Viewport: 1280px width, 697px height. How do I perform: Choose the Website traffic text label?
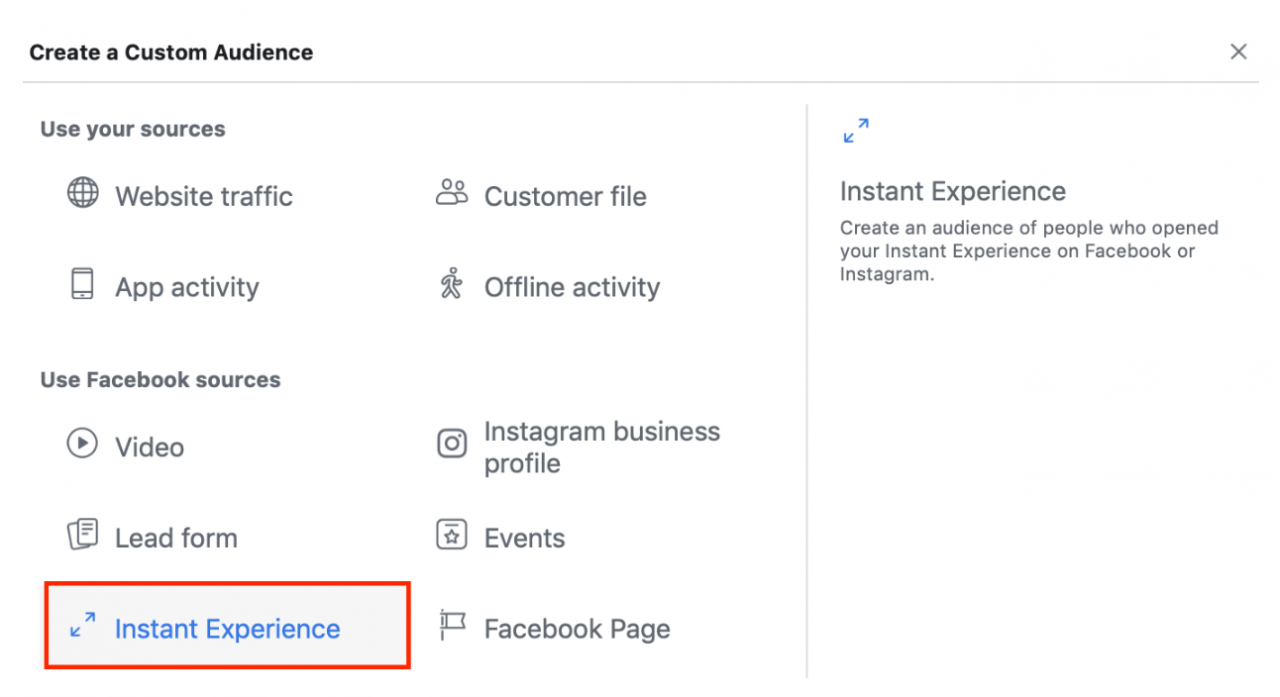[204, 197]
